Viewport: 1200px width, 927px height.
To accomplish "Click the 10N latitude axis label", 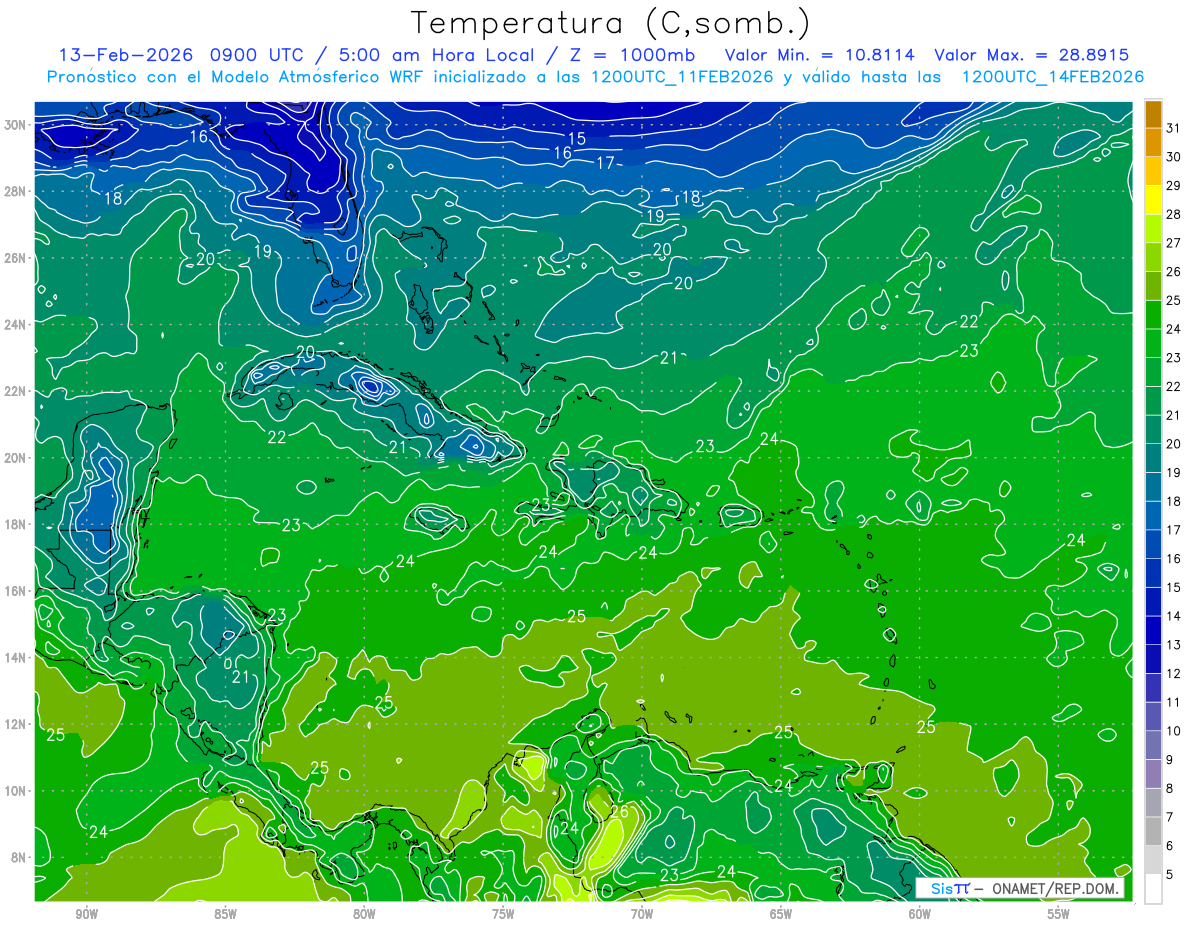I will click(15, 791).
